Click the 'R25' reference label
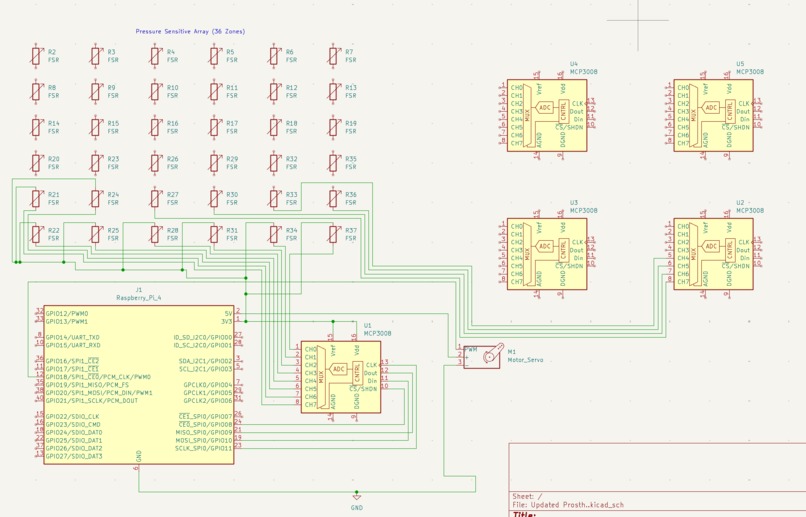The width and height of the screenshot is (806, 517). [x=113, y=230]
